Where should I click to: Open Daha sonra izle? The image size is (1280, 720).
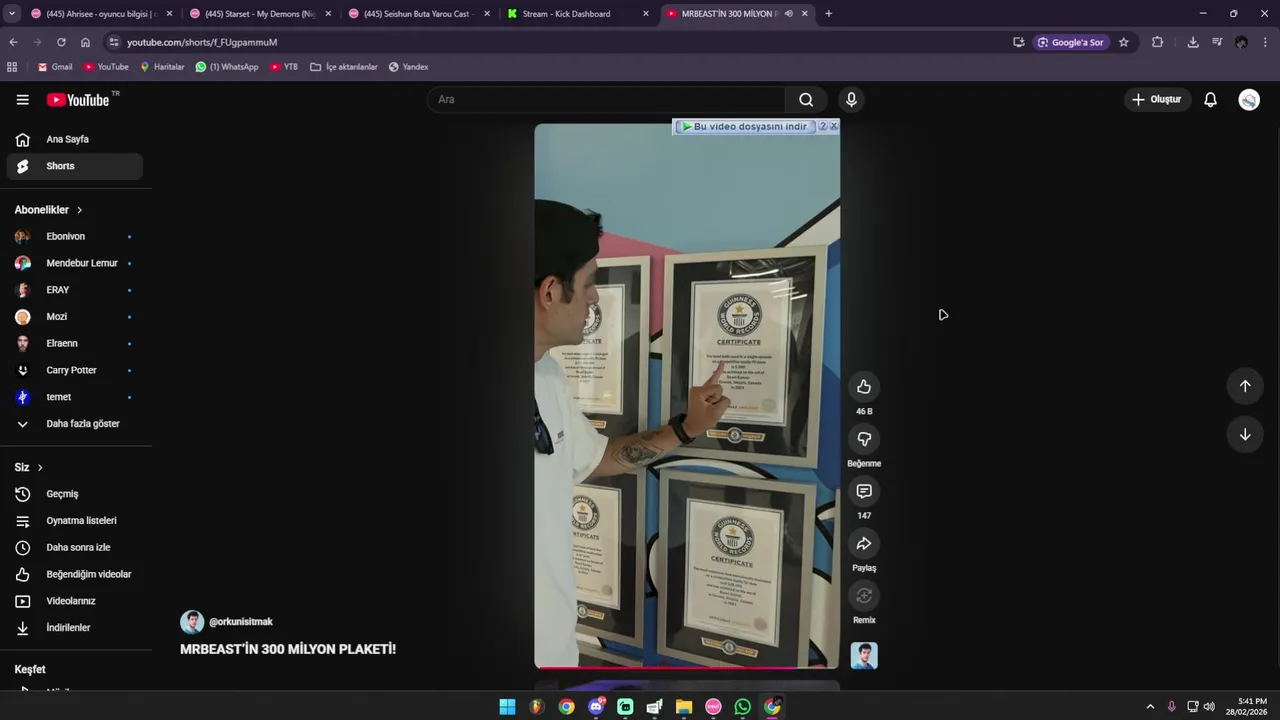coord(76,548)
